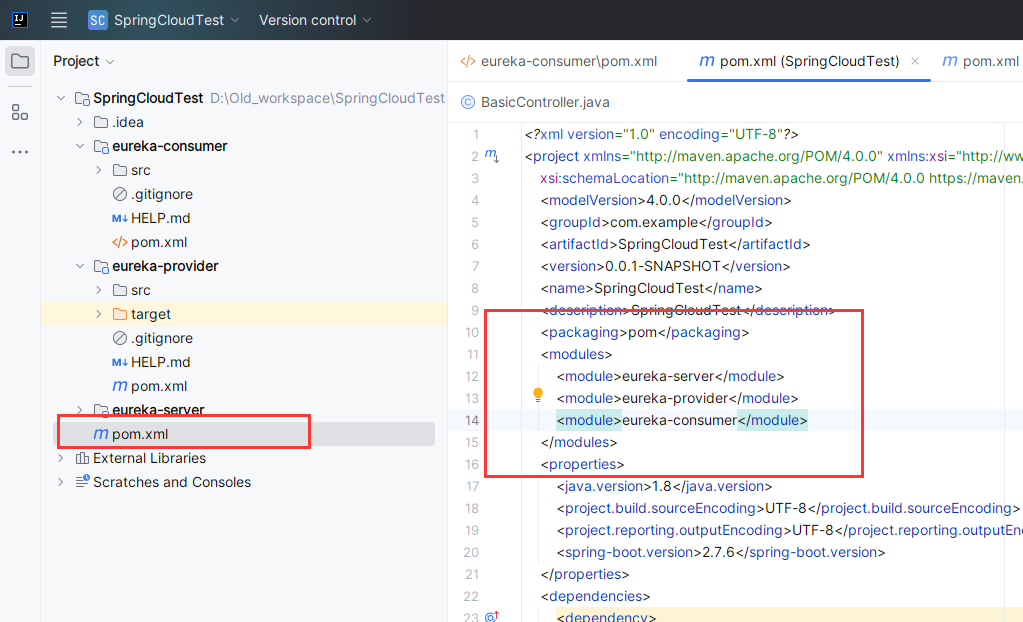Screen dimensions: 1023x622
Task: Collapse the eureka-consumer module
Action: (x=80, y=146)
